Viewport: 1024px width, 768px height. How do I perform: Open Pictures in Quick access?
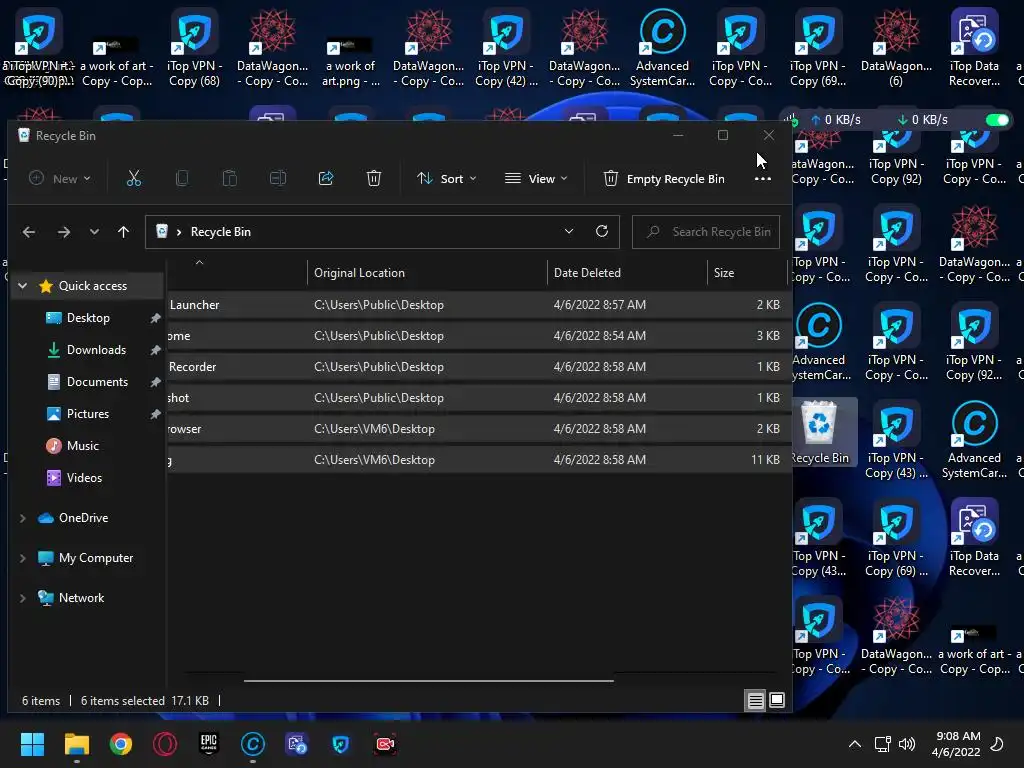[x=88, y=414]
